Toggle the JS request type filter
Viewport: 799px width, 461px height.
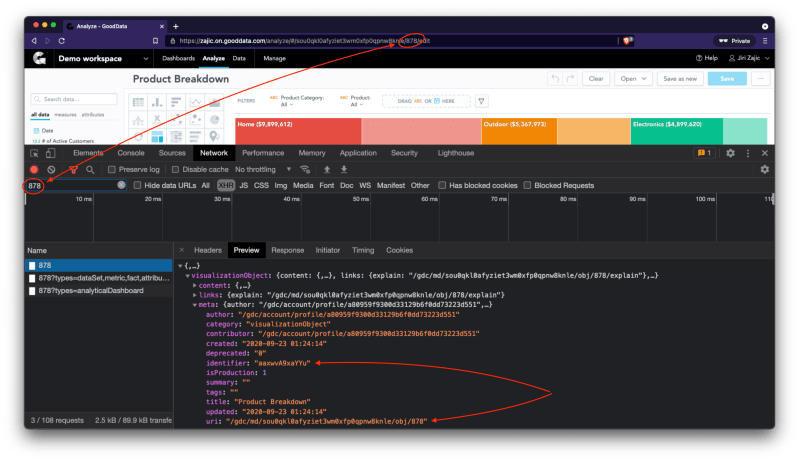(244, 185)
